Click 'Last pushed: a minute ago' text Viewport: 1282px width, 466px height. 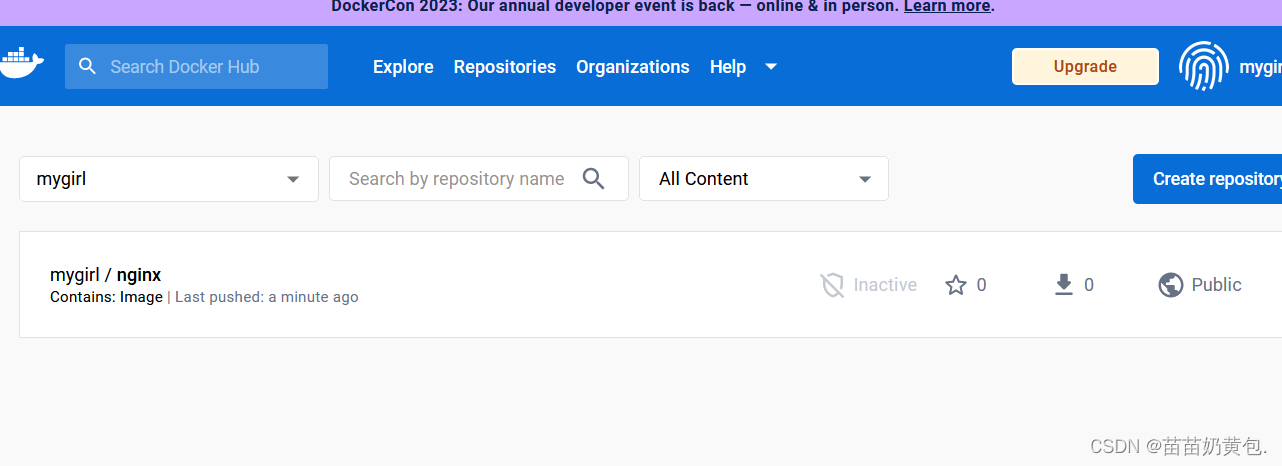click(x=266, y=297)
